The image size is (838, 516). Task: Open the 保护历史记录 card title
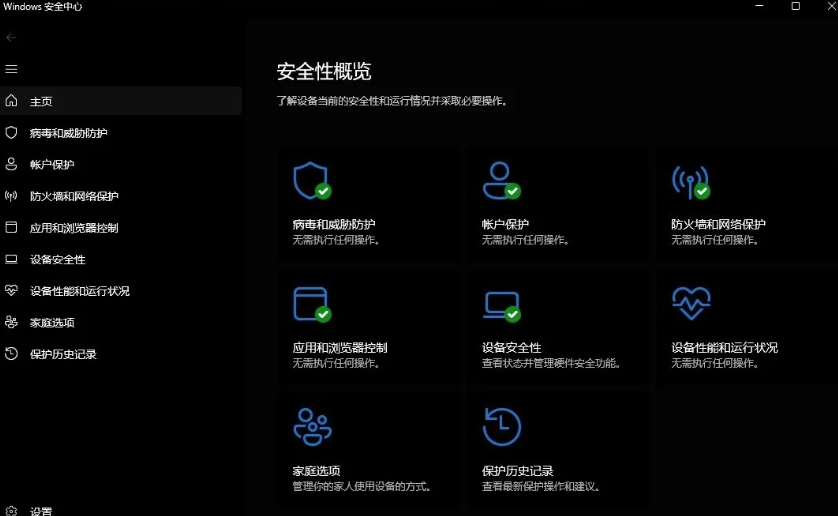pyautogui.click(x=517, y=471)
